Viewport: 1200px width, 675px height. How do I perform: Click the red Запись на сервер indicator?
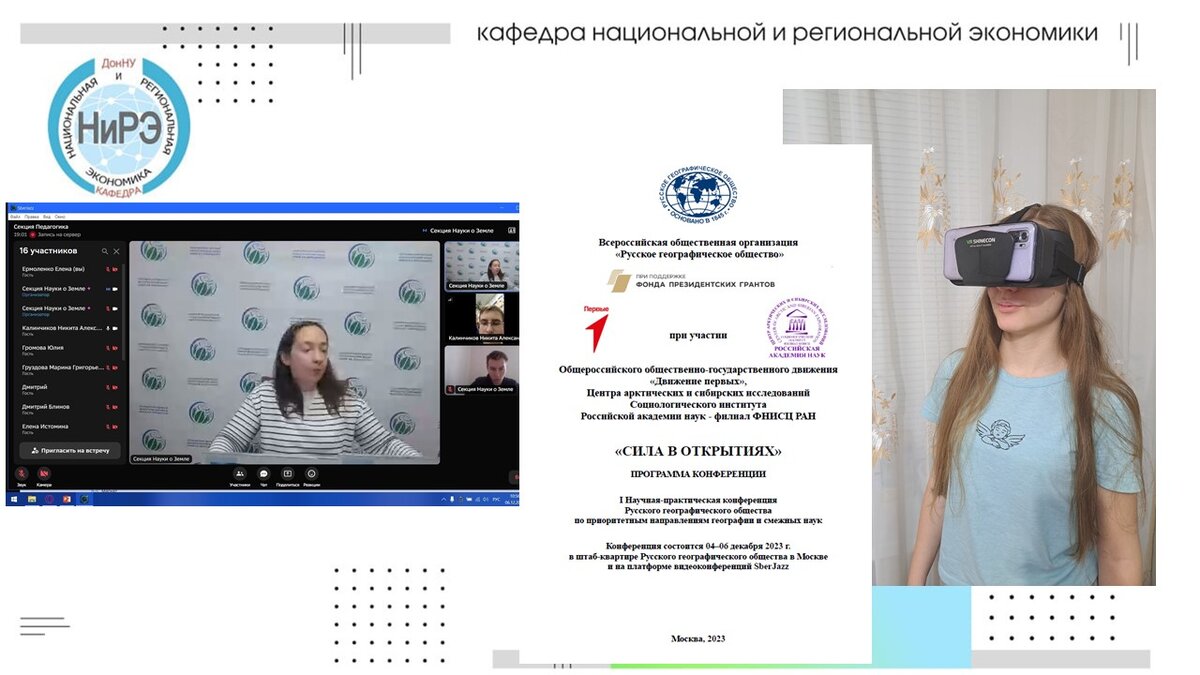click(33, 235)
